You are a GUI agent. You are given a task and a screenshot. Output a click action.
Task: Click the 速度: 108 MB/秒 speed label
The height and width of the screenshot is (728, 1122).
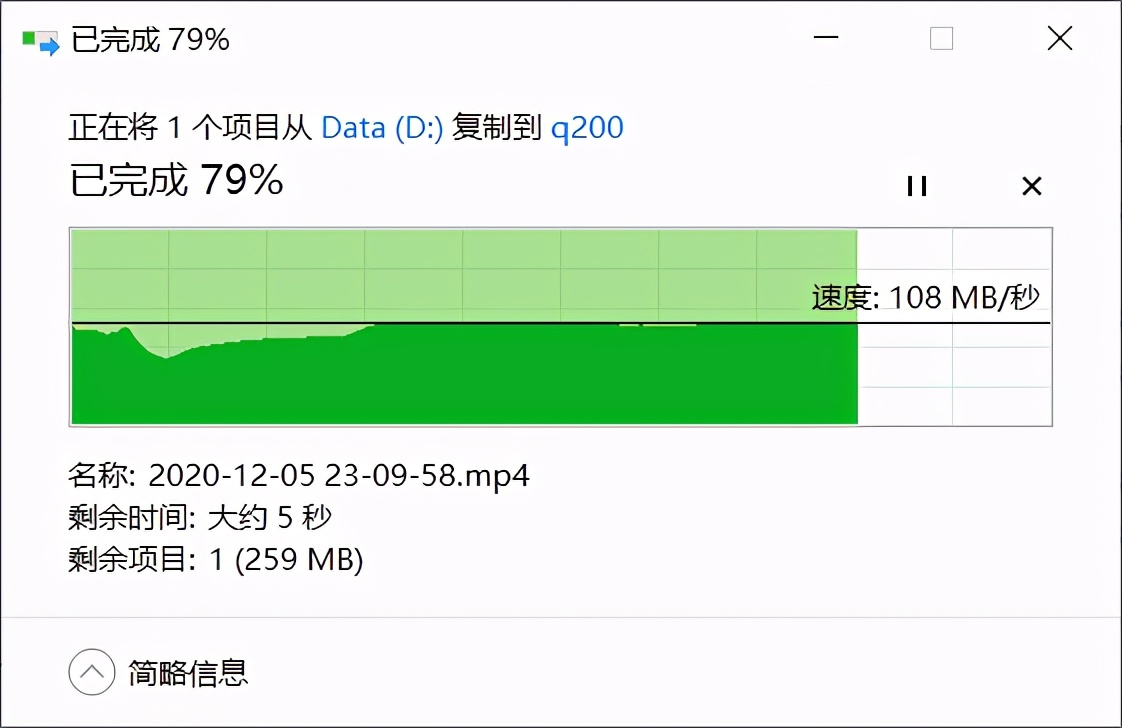(925, 297)
